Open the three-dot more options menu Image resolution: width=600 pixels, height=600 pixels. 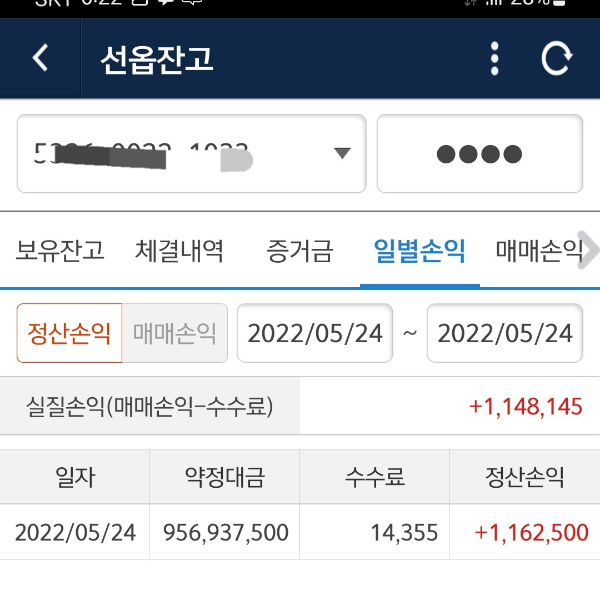coord(494,58)
